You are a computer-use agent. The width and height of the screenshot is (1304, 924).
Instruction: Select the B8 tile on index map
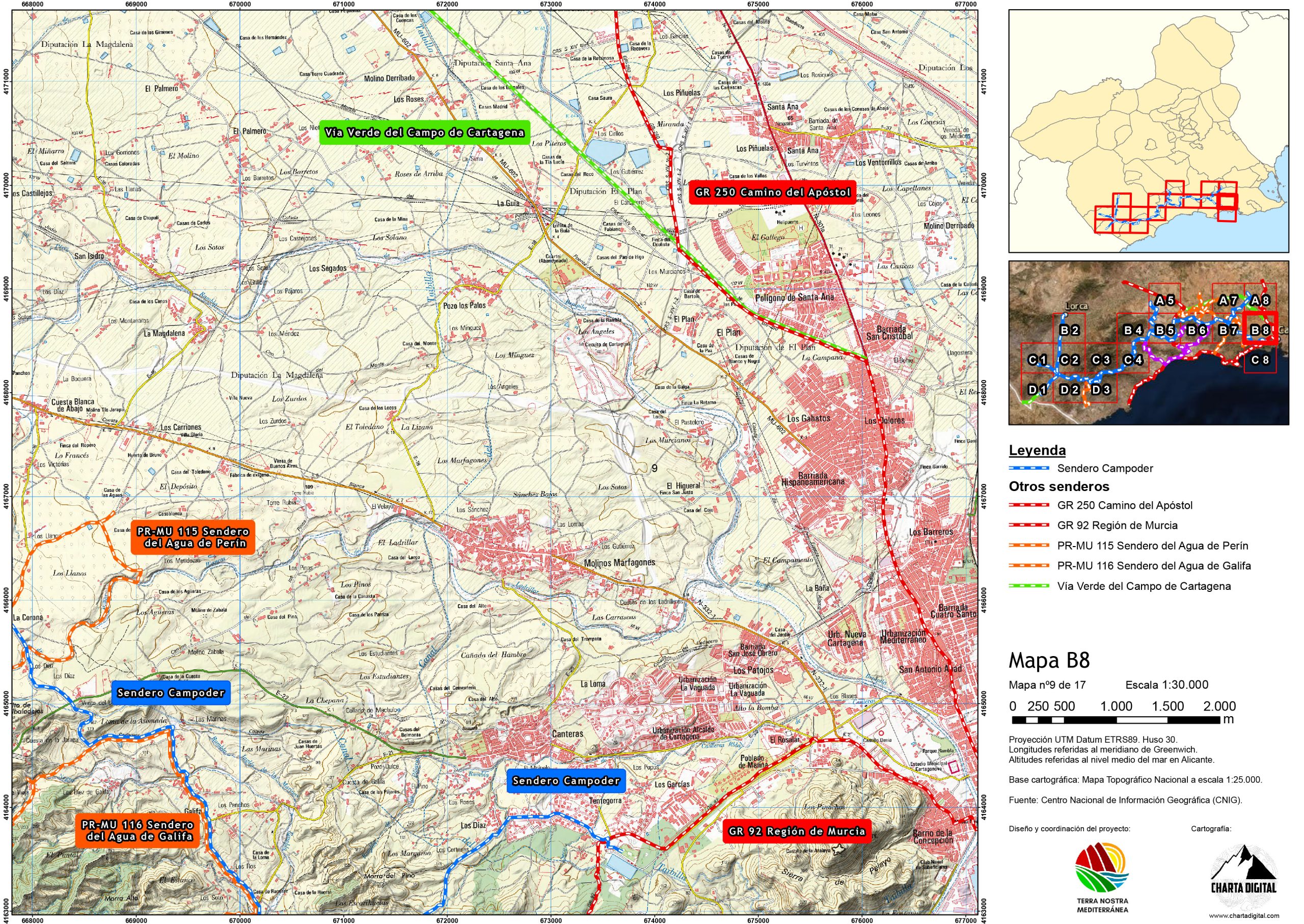(x=1260, y=330)
